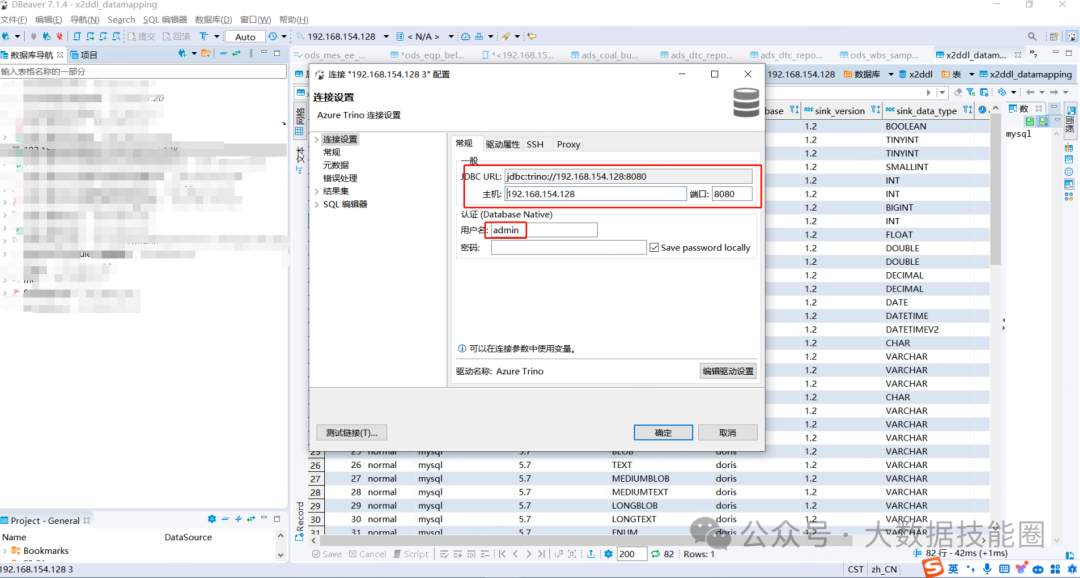Click the 回滚 rollback button in toolbar
Screen dimensions: 1080x578
pyautogui.click(x=176, y=37)
